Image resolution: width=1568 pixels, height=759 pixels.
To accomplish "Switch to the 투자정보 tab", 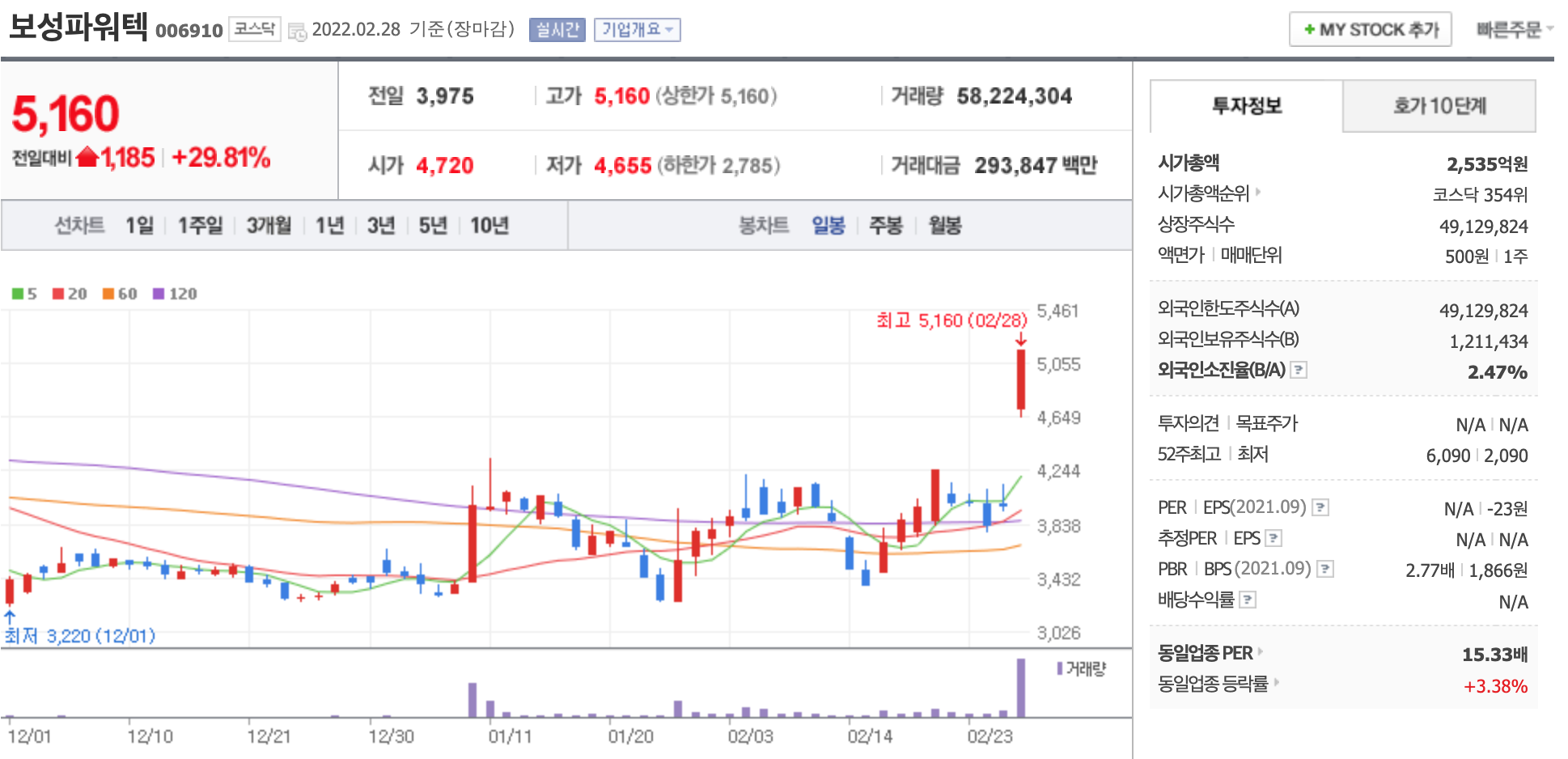I will (1246, 106).
